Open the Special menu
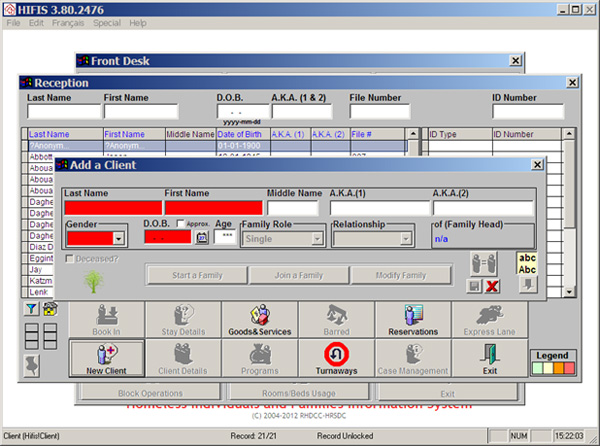 [106, 22]
